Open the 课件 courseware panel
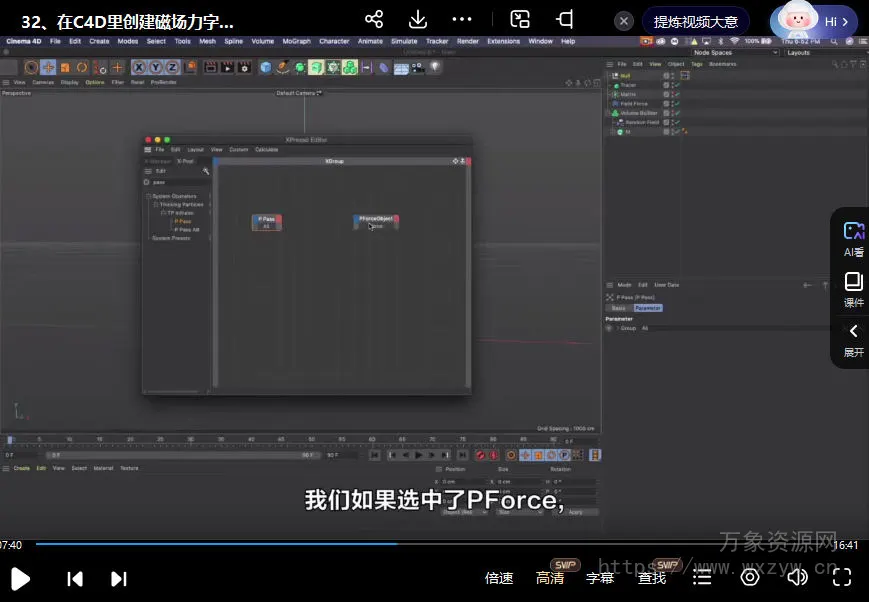Viewport: 869px width, 602px height. click(x=853, y=289)
